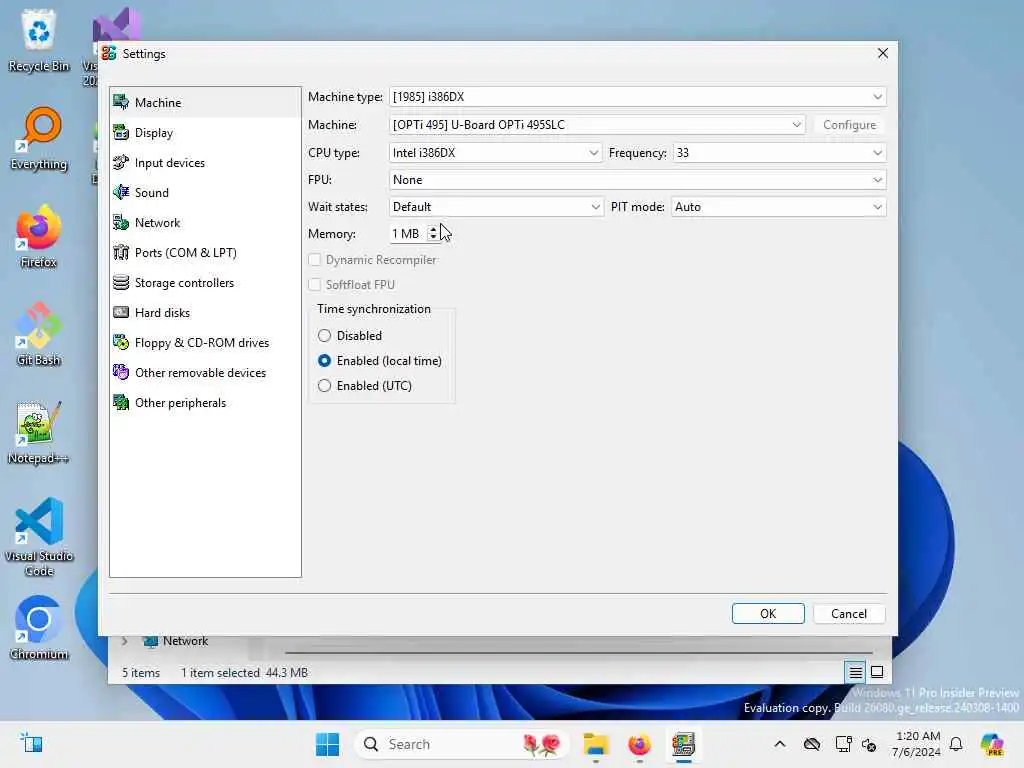Open the Machine type dropdown
1024x768 pixels.
point(637,97)
